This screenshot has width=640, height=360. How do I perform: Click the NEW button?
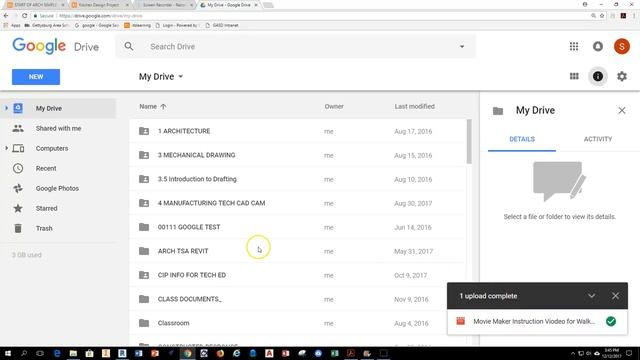tap(36, 77)
